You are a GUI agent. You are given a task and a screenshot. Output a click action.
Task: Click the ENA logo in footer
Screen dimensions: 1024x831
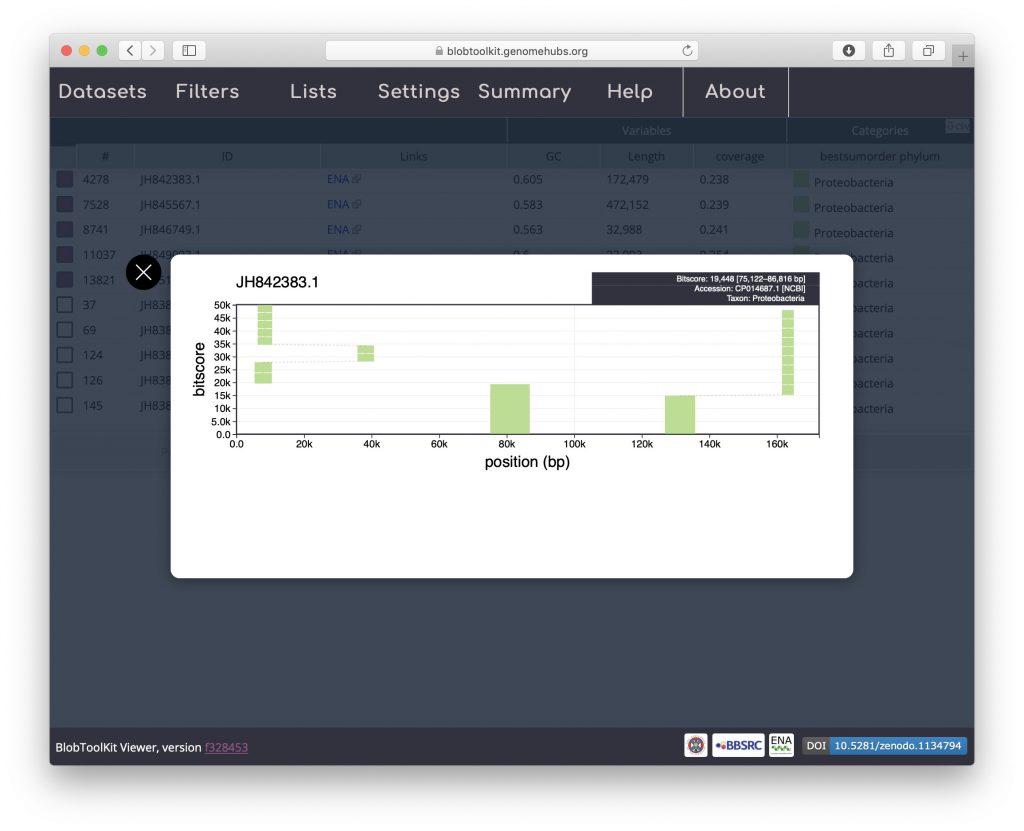tap(781, 746)
